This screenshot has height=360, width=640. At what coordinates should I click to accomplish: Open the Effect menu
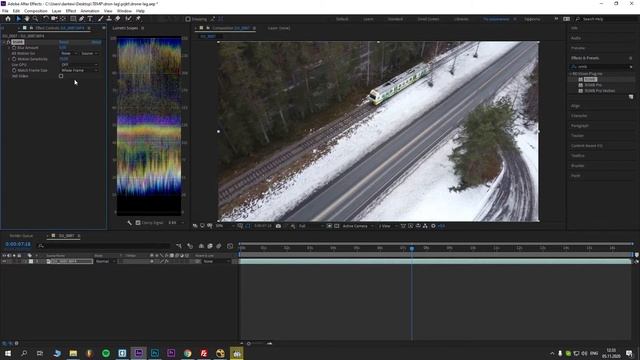(x=71, y=11)
